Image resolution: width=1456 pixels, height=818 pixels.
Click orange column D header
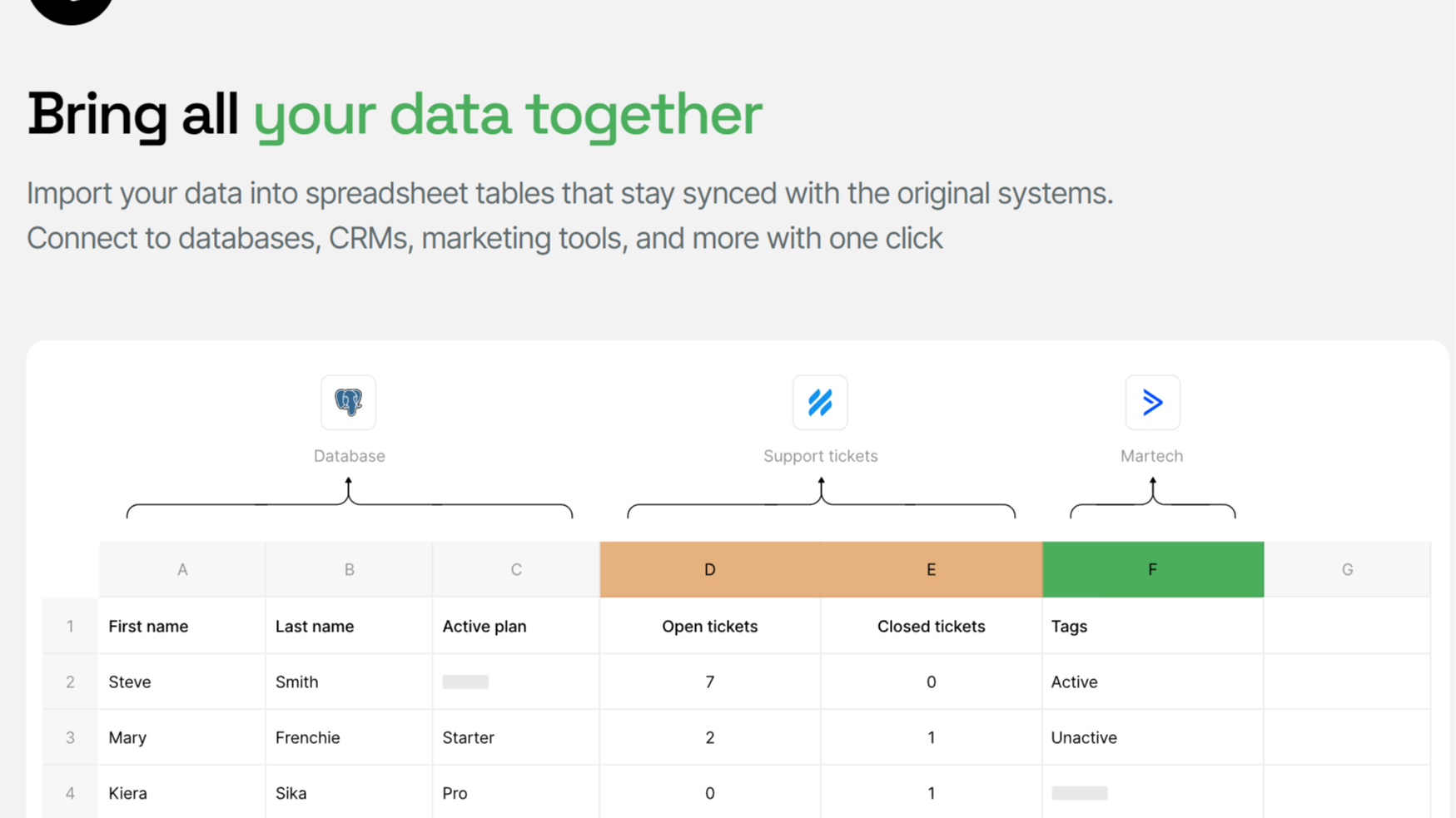click(709, 570)
